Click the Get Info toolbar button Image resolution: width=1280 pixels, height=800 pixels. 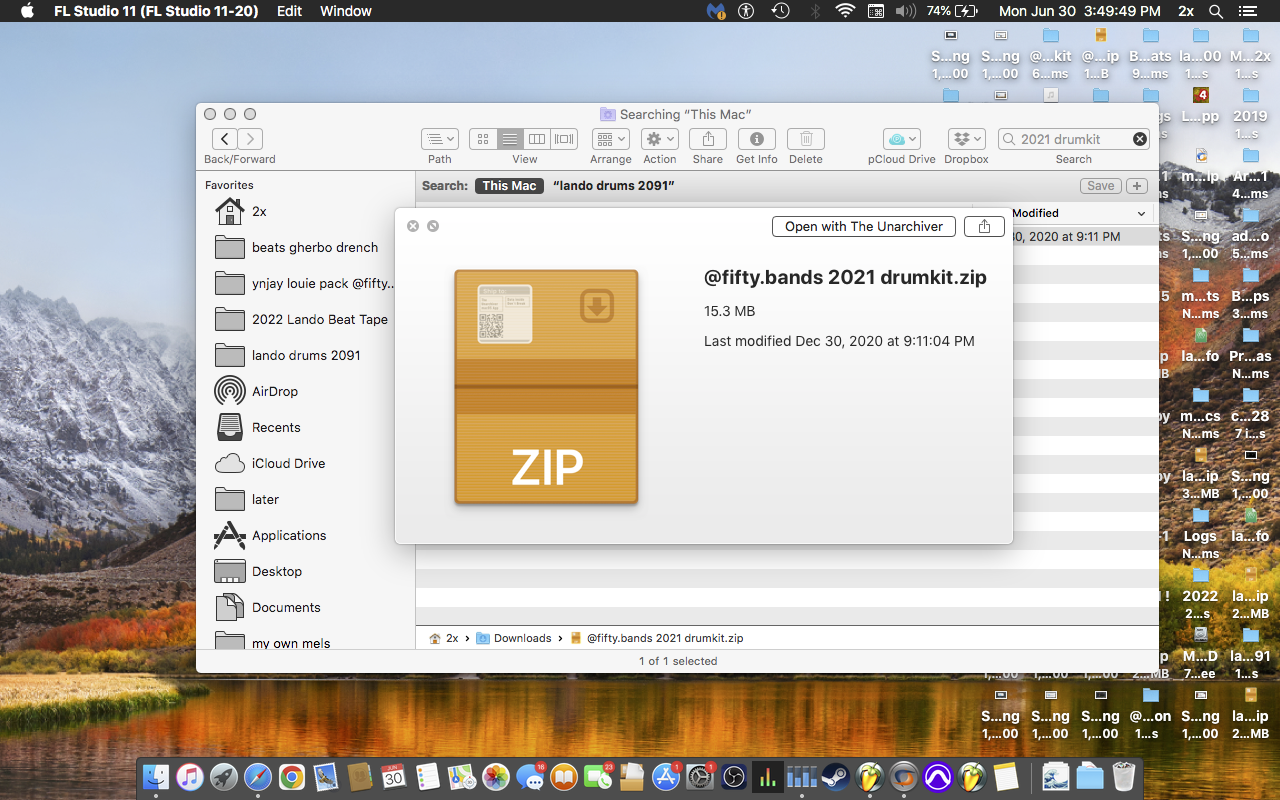tap(757, 139)
